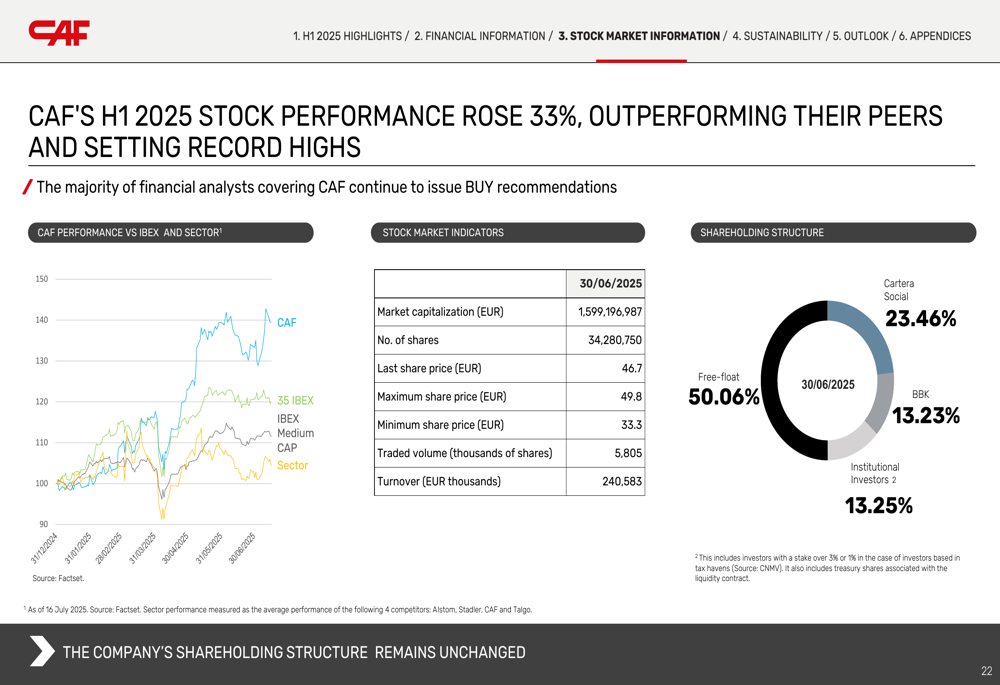Click the footnote about investors with stake over 3%
This screenshot has height=685, width=1000.
coord(827,568)
